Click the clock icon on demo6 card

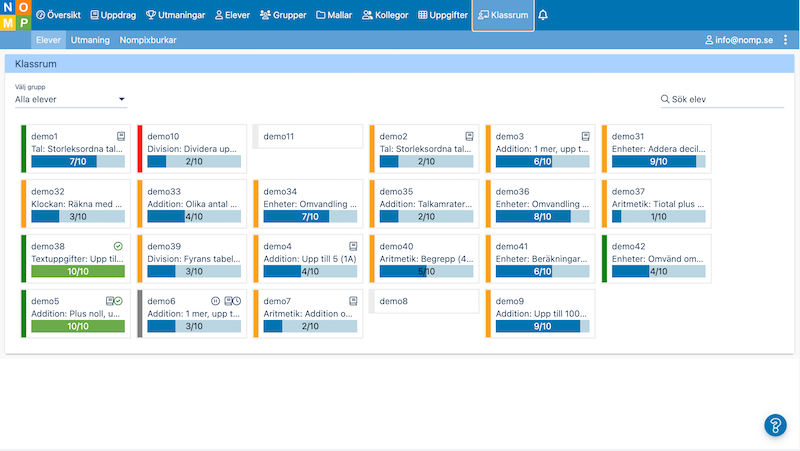point(236,301)
